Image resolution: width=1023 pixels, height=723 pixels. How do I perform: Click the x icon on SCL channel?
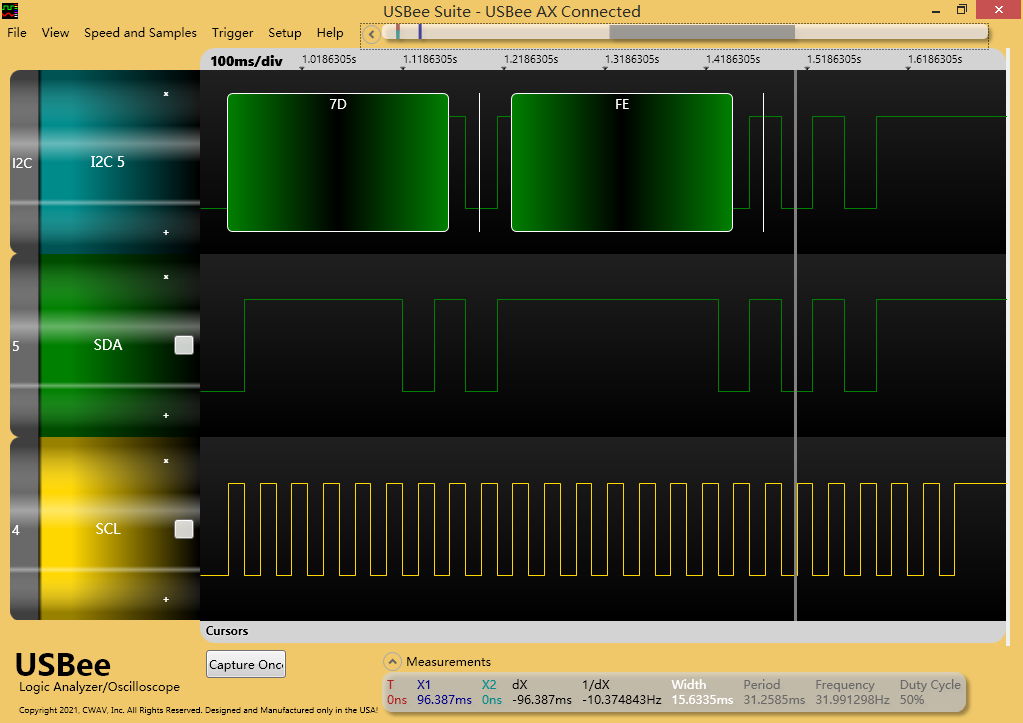(166, 461)
